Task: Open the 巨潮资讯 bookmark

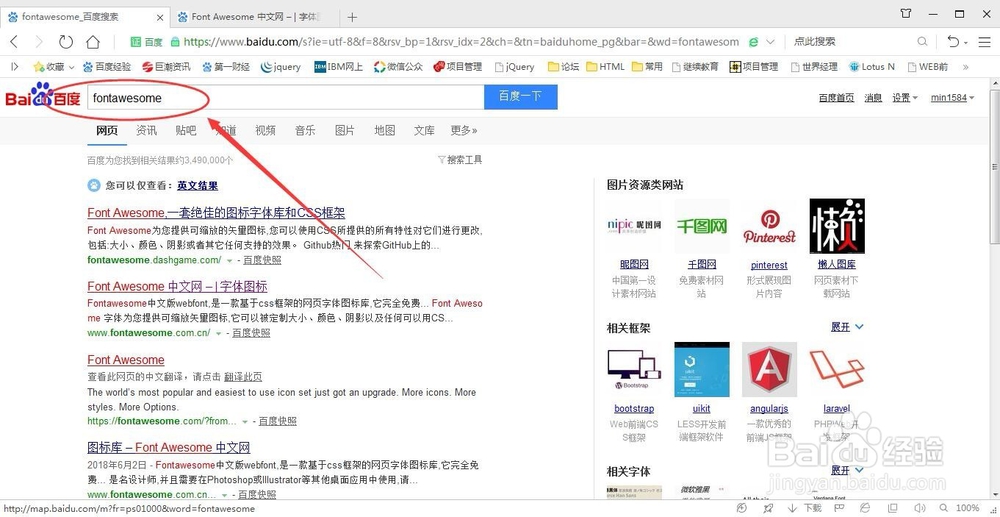Action: pyautogui.click(x=166, y=66)
